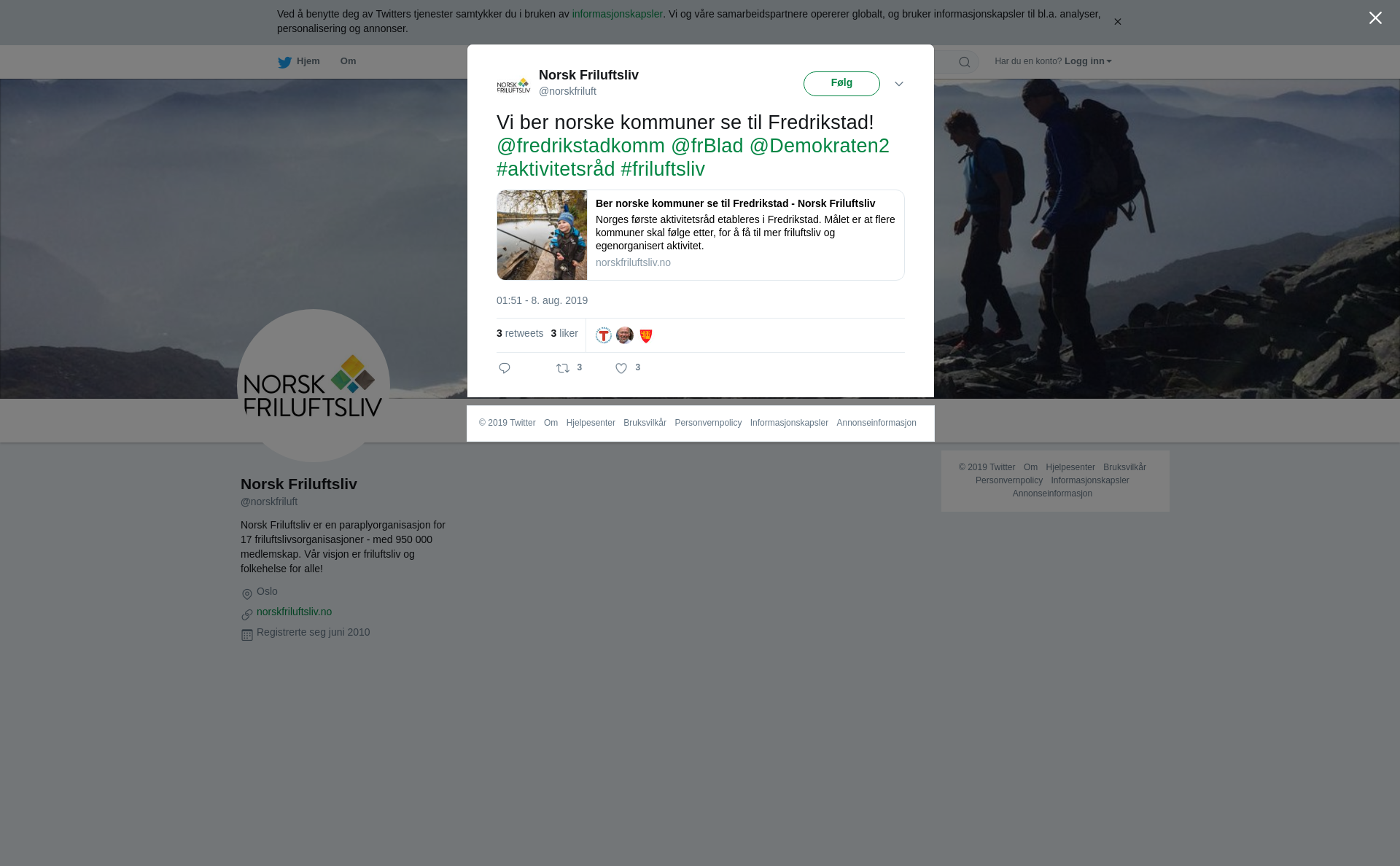Expand the tweet options chevron
Image resolution: width=1400 pixels, height=866 pixels.
(x=898, y=84)
